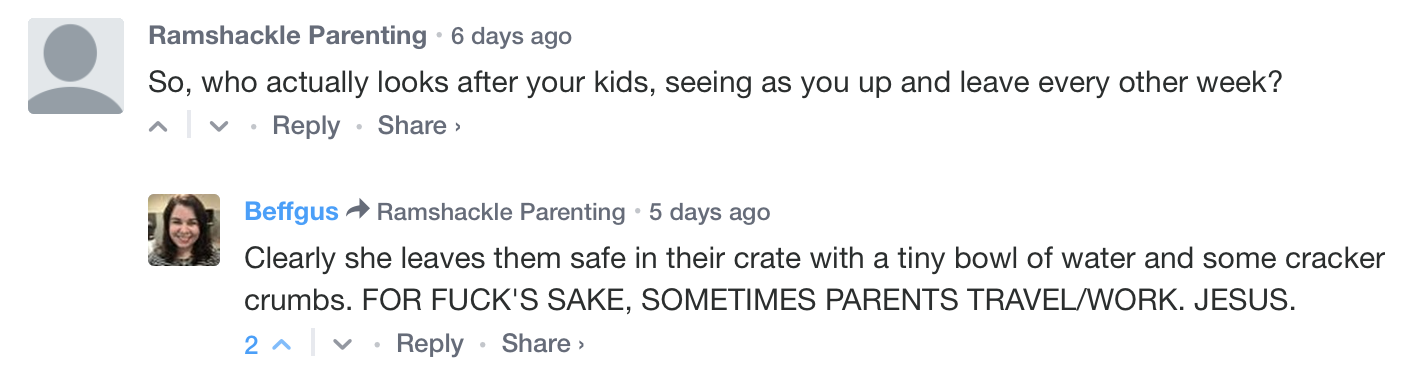Viewport: 1410px width, 390px height.
Task: Click Ramshackle Parenting's question text
Action: pos(715,83)
